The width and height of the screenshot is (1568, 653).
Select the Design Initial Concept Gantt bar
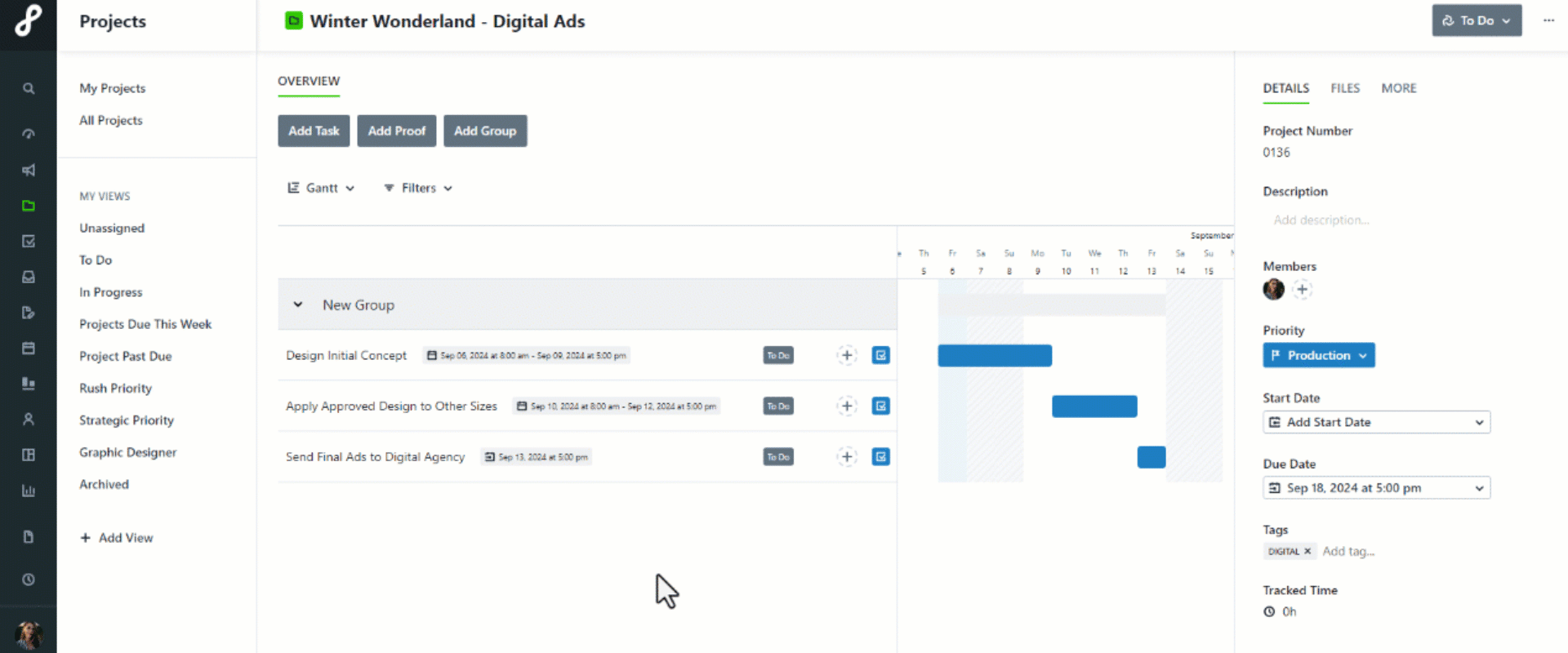[995, 355]
